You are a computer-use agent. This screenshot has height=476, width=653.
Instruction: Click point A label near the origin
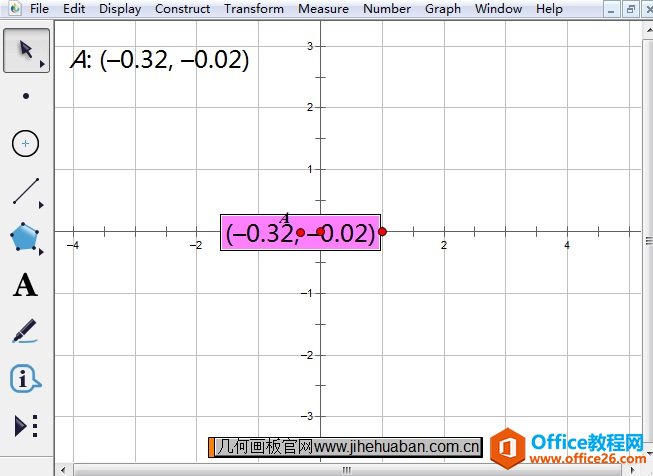click(285, 218)
